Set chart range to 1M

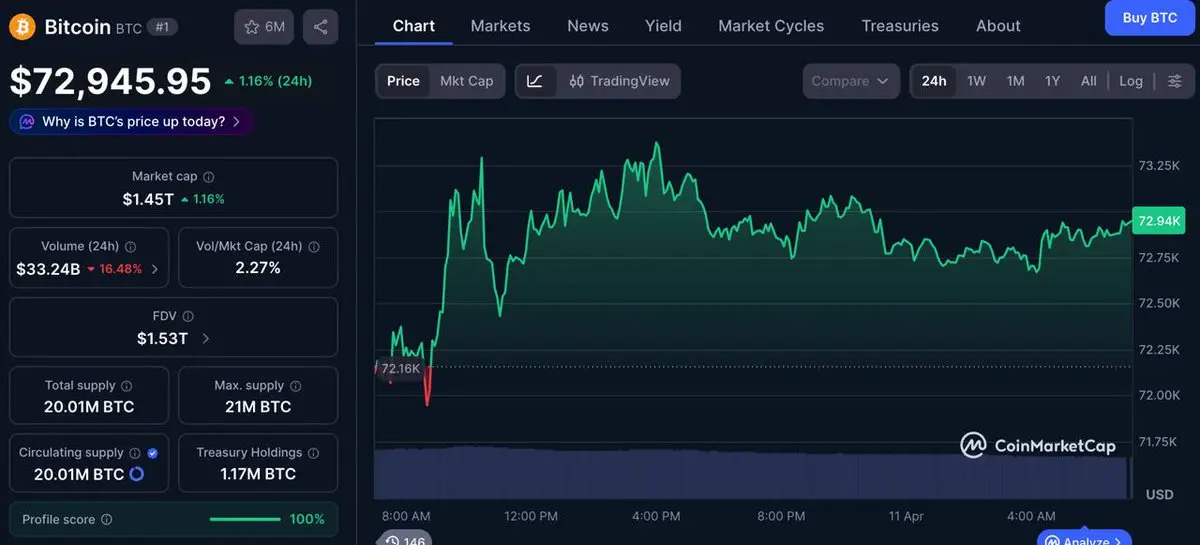pos(1016,81)
